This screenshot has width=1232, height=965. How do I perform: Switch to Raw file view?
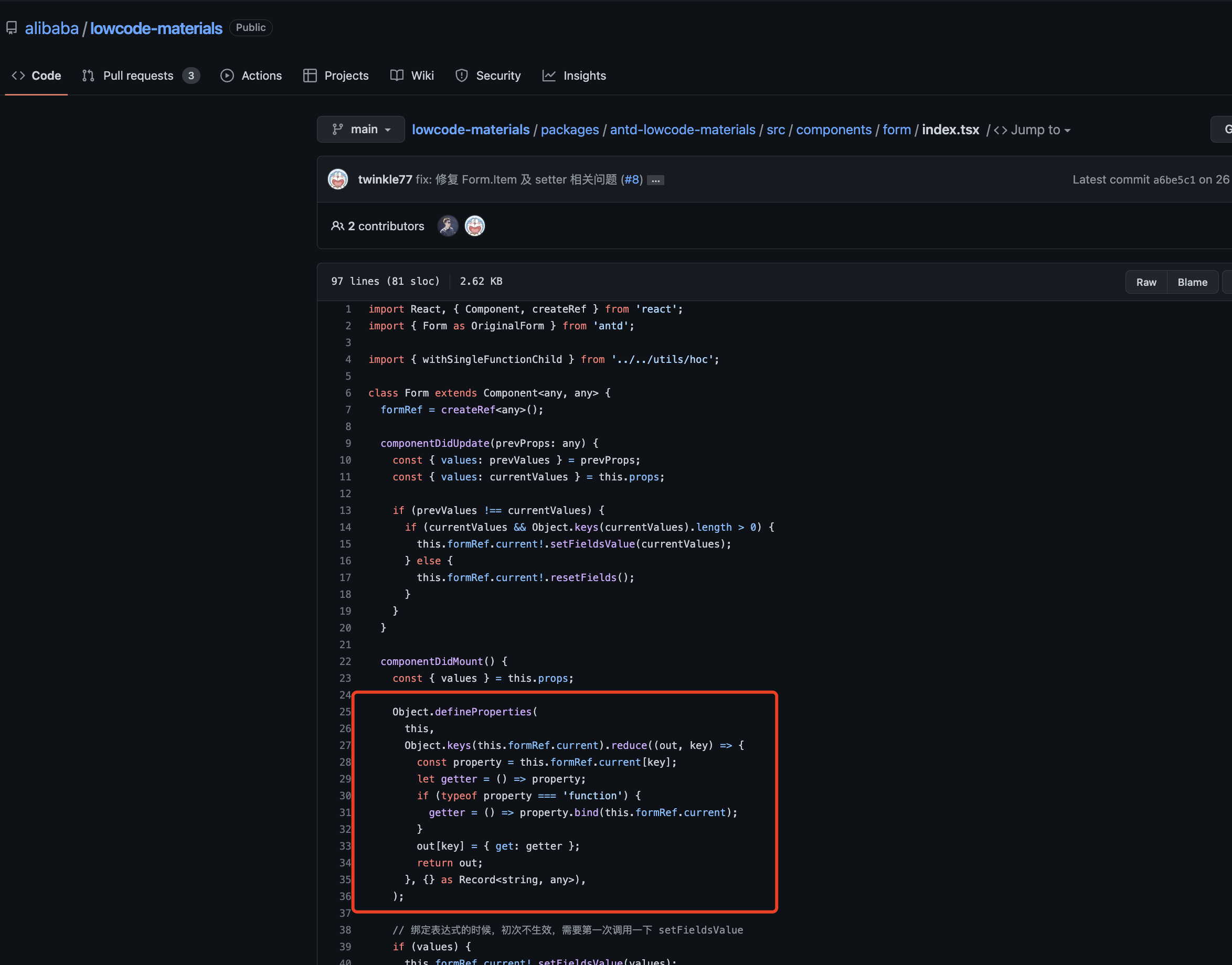pos(1146,281)
